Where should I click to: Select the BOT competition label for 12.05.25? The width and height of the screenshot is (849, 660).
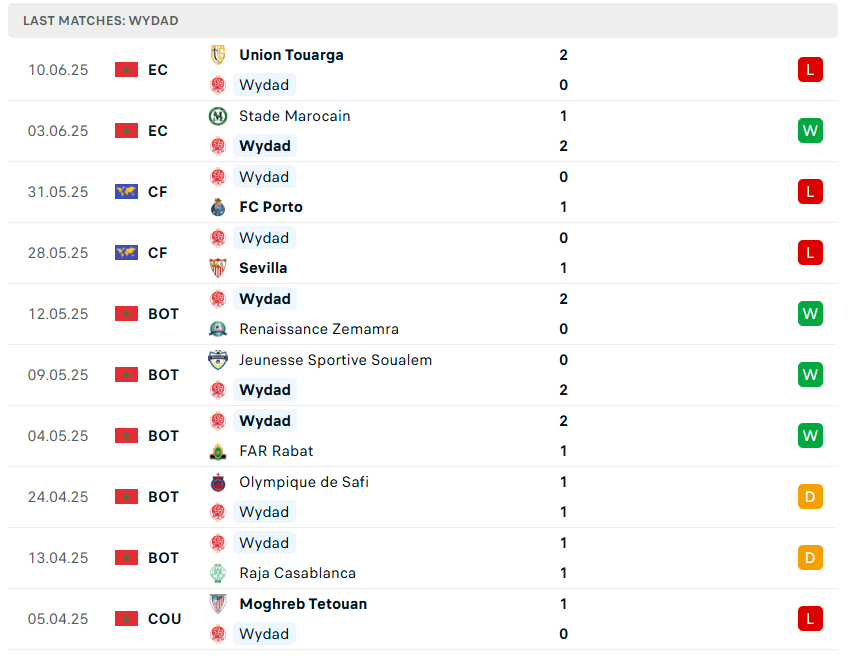[x=163, y=314]
